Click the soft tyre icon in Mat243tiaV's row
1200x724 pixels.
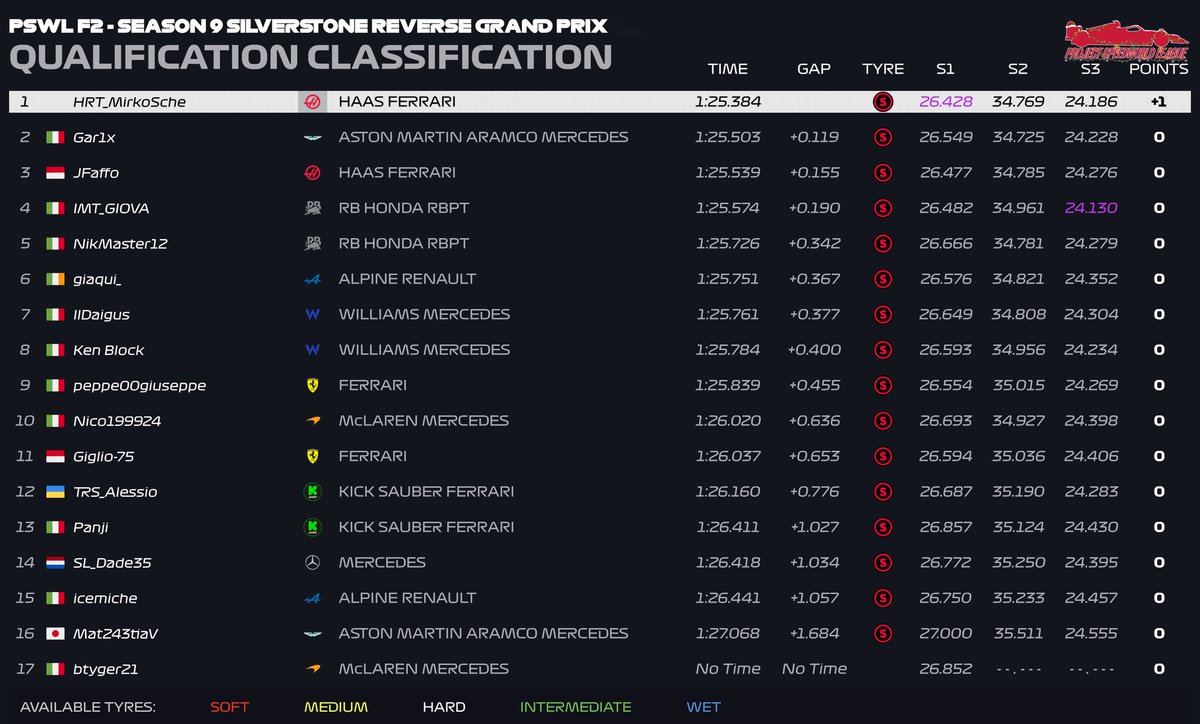[882, 634]
